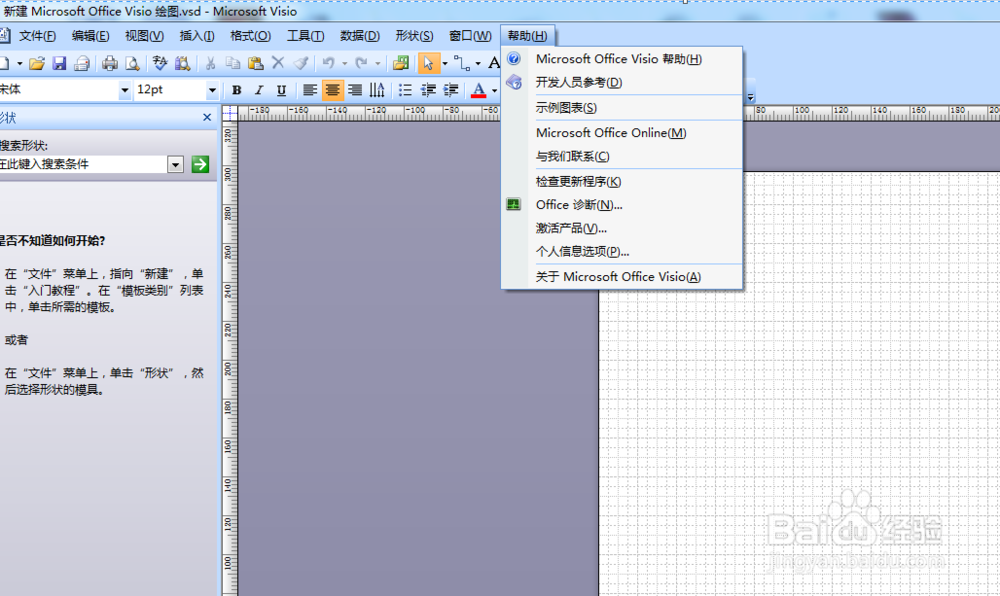
Task: Open Print Preview from toolbar
Action: click(132, 63)
